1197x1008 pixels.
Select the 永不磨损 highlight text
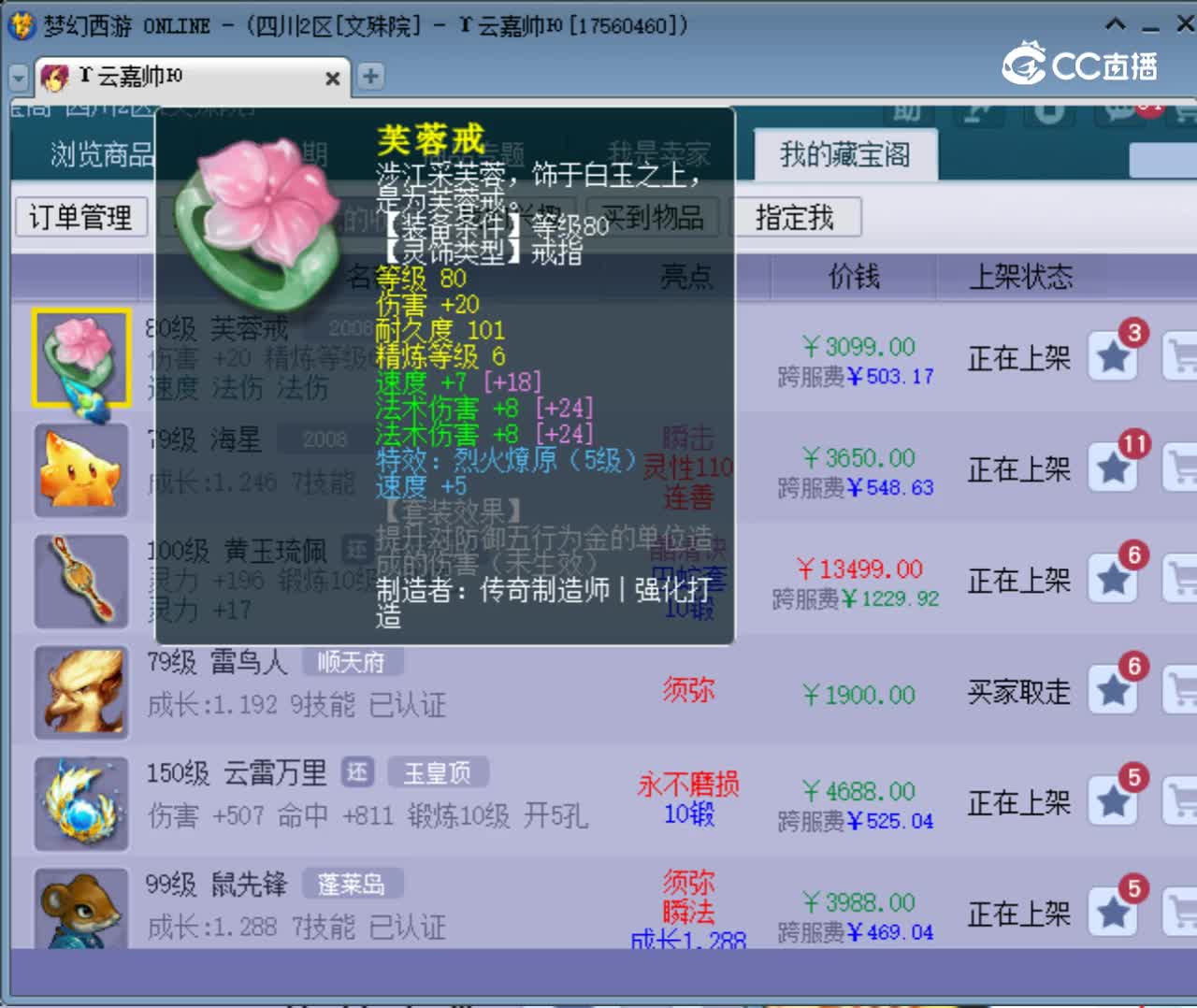pyautogui.click(x=688, y=785)
